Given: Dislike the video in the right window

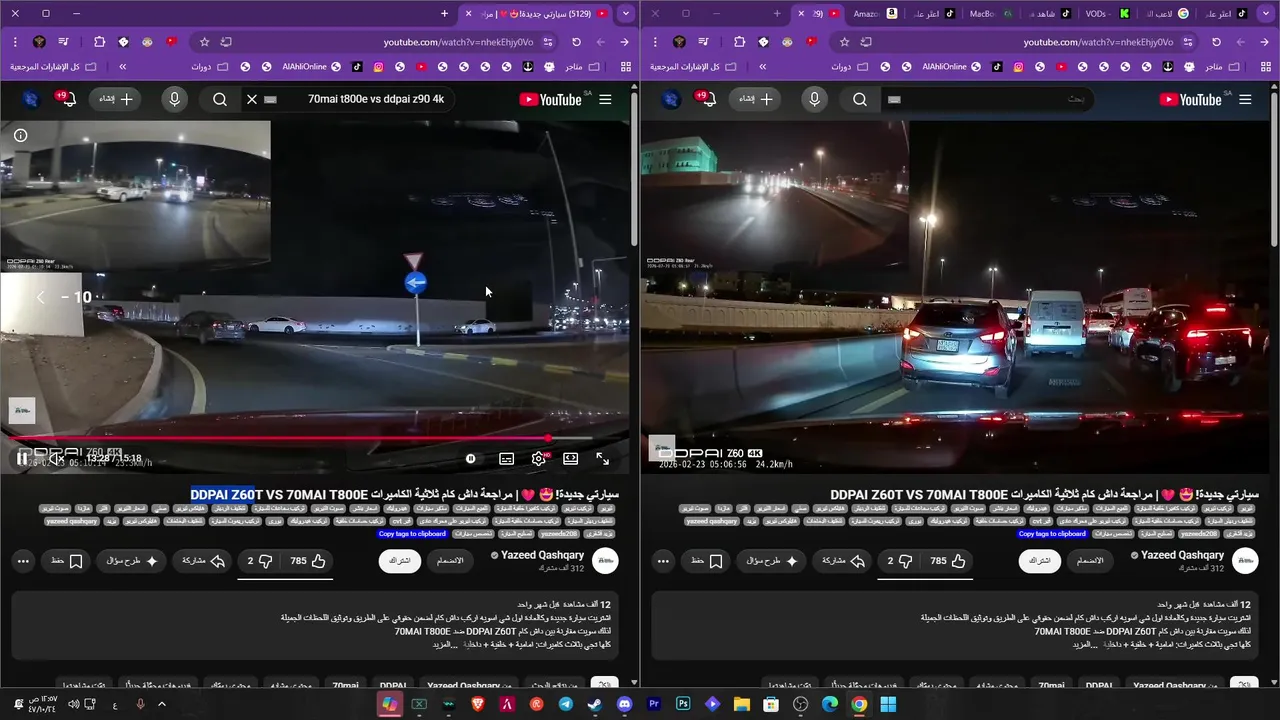Looking at the screenshot, I should click(899, 561).
